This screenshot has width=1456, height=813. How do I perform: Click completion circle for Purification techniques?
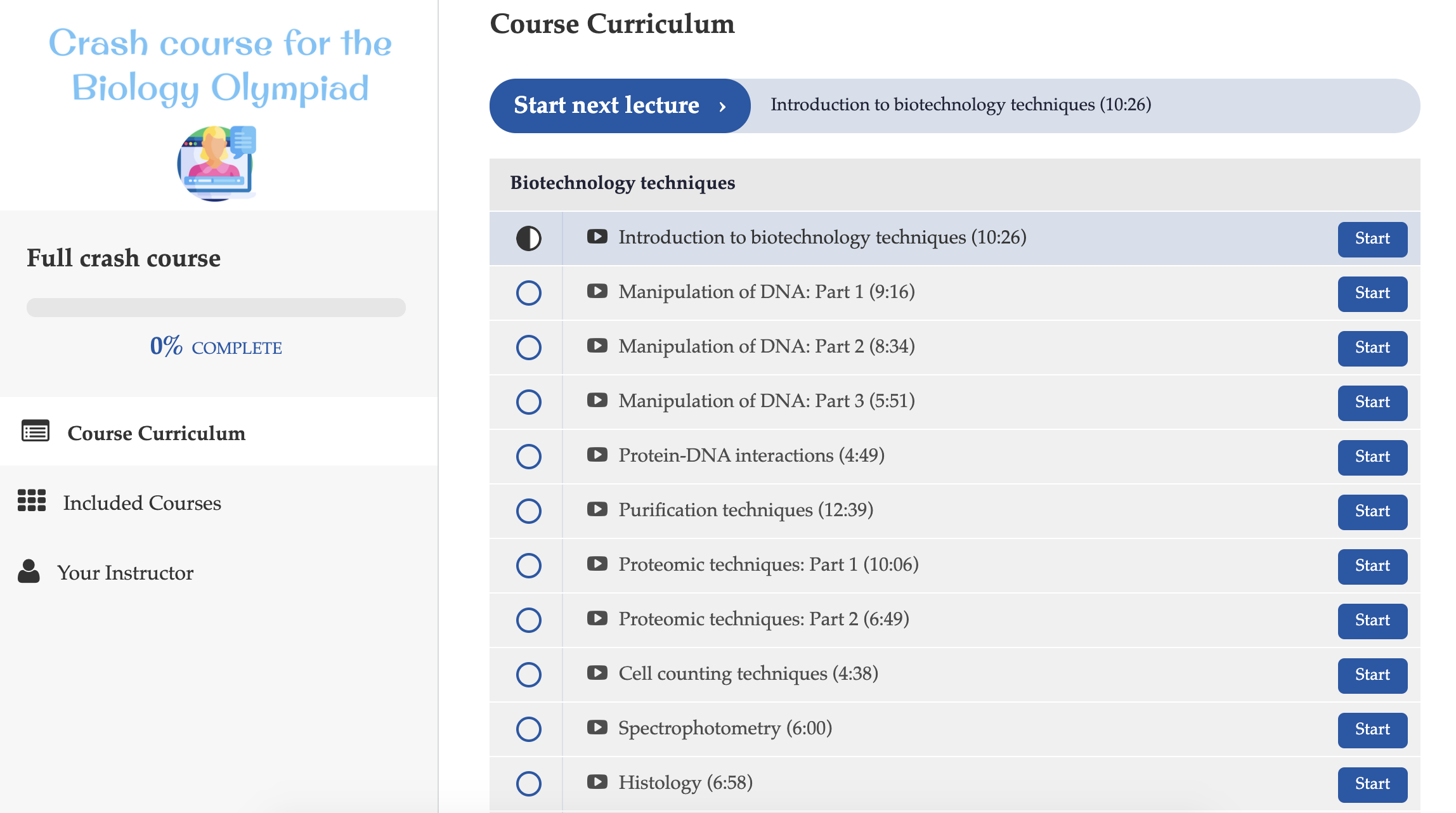528,511
